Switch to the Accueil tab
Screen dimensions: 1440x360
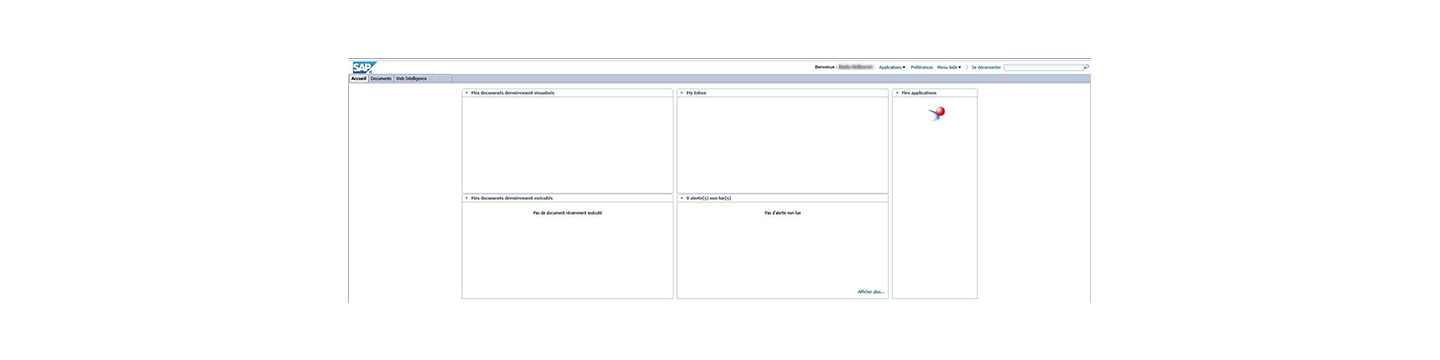359,78
